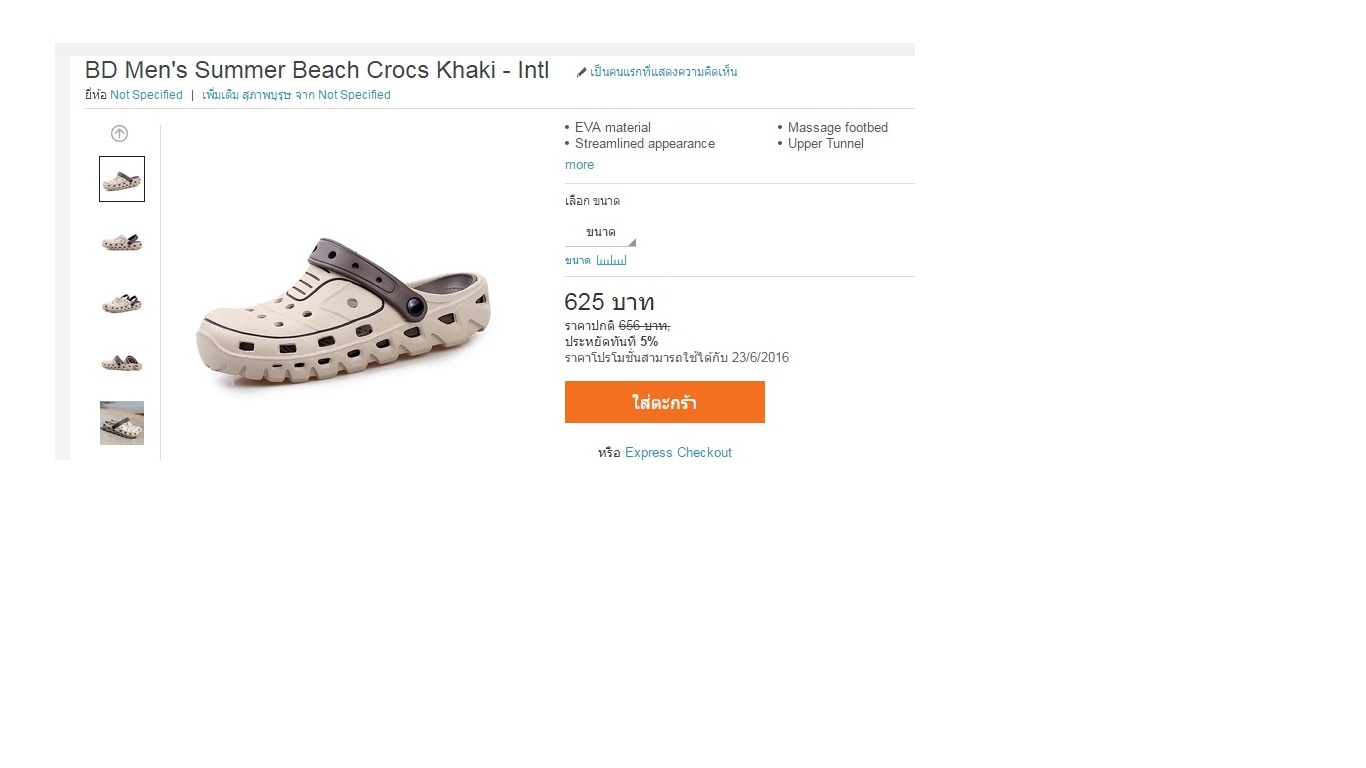Viewport: 1366px width, 768px height.
Task: Add item to cart with orange ใส่ตะกร้า button
Action: click(x=665, y=402)
